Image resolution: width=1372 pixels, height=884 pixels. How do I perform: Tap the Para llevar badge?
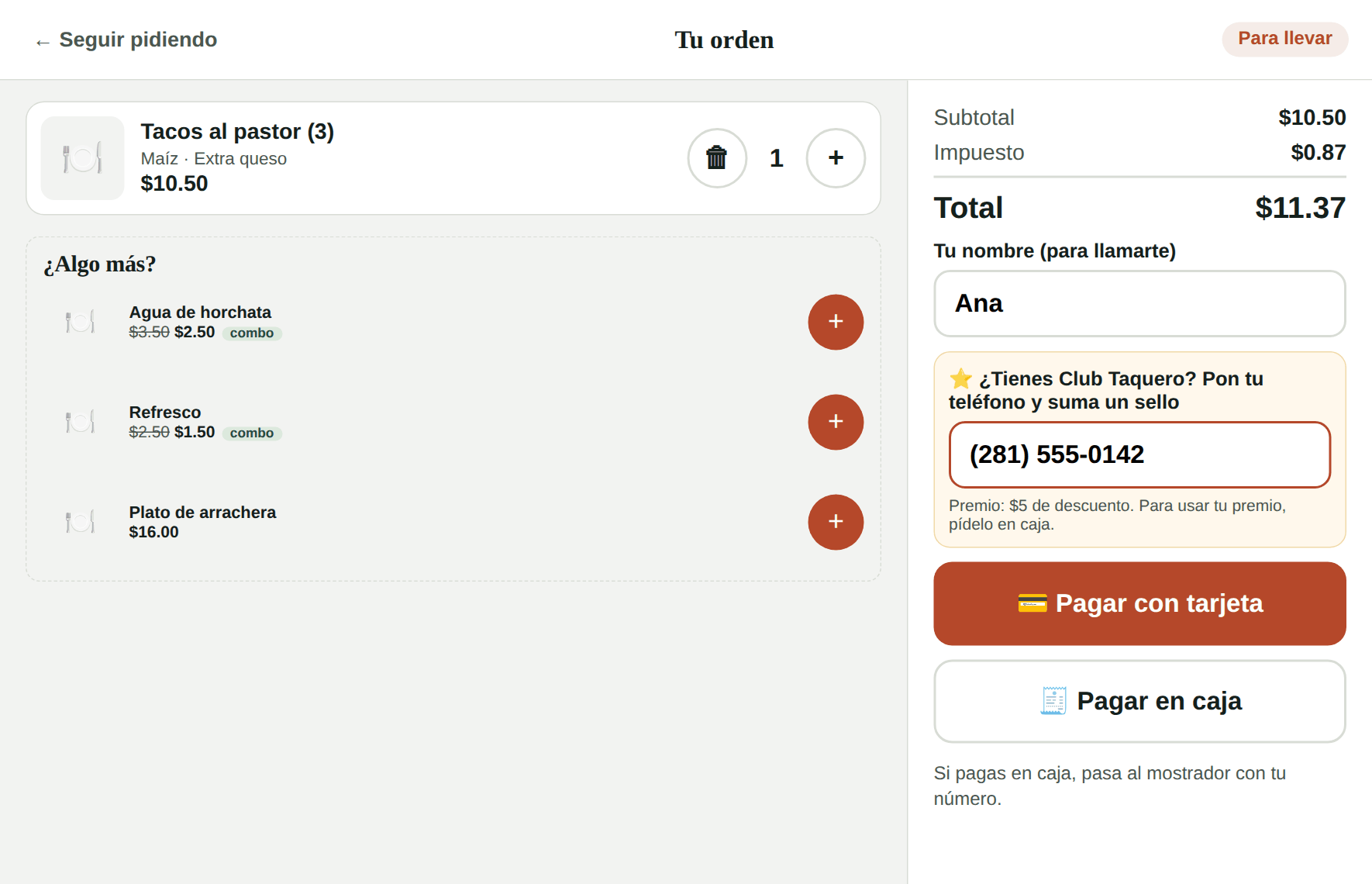pyautogui.click(x=1284, y=39)
